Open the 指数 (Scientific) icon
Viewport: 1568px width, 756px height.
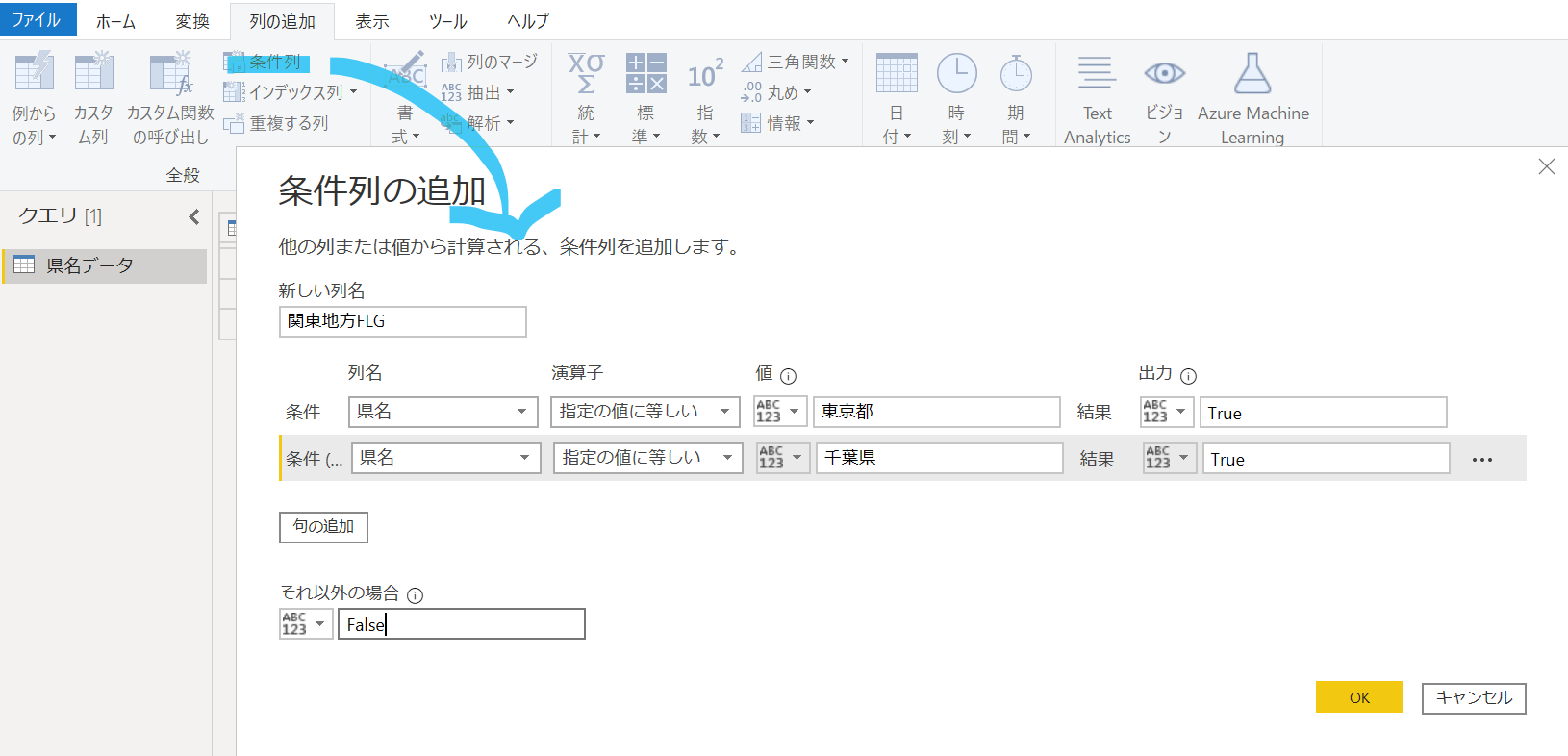(x=705, y=73)
